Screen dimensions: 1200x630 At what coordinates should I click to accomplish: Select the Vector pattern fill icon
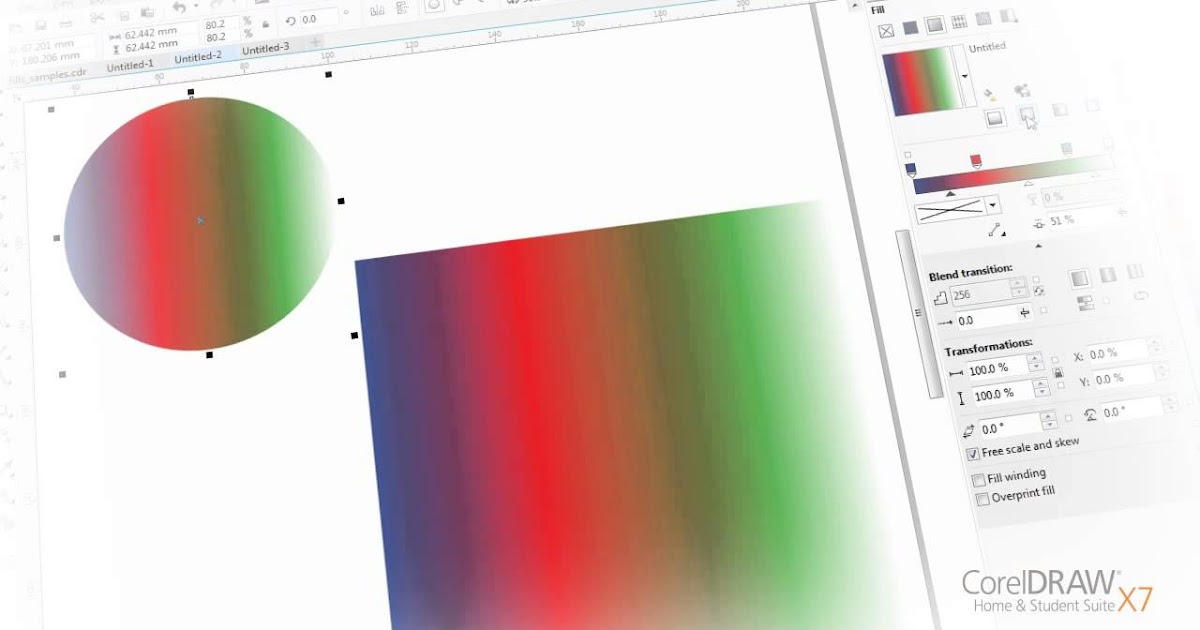(x=958, y=22)
